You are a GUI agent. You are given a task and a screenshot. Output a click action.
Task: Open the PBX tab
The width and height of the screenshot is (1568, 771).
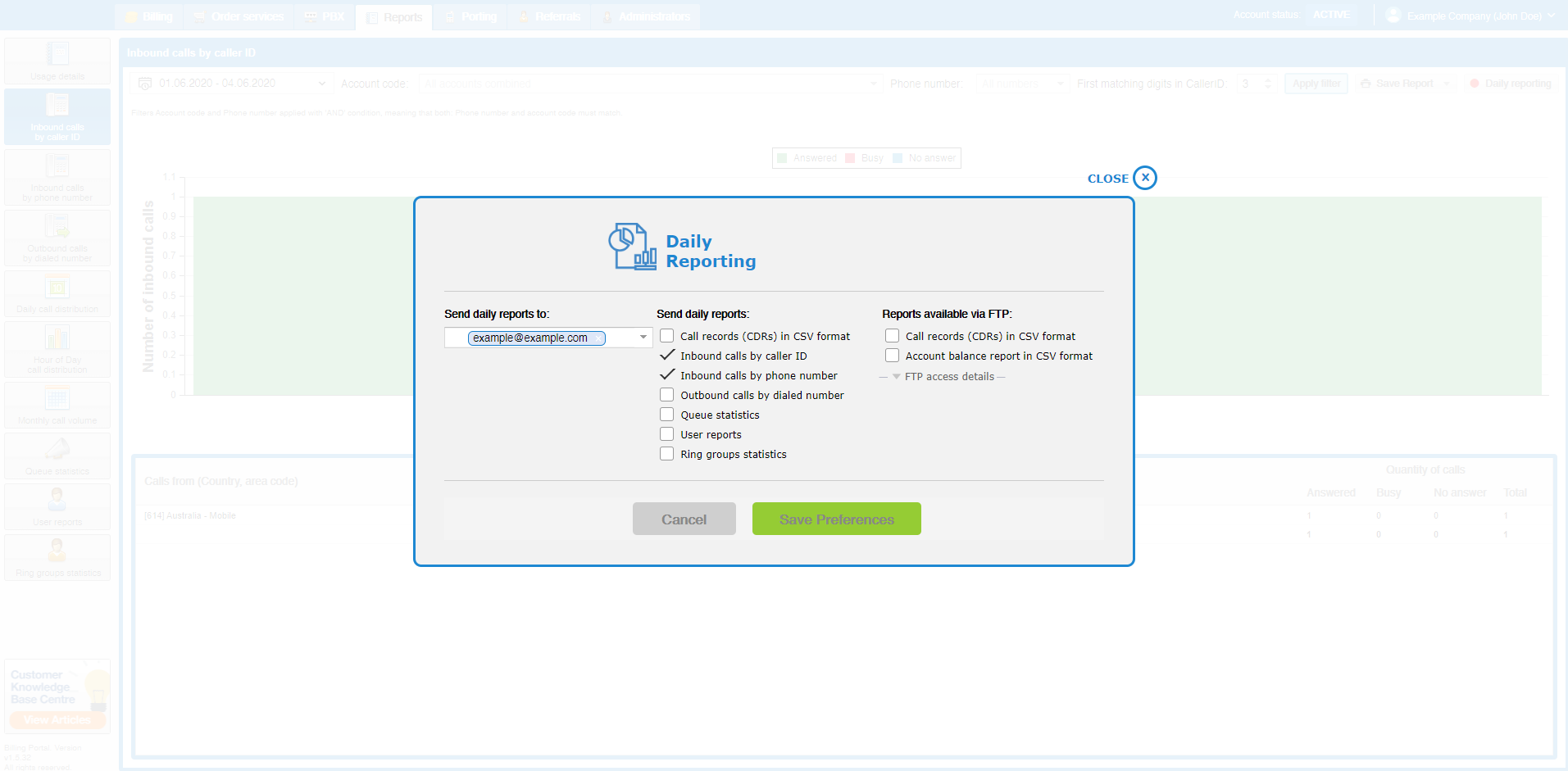(325, 16)
